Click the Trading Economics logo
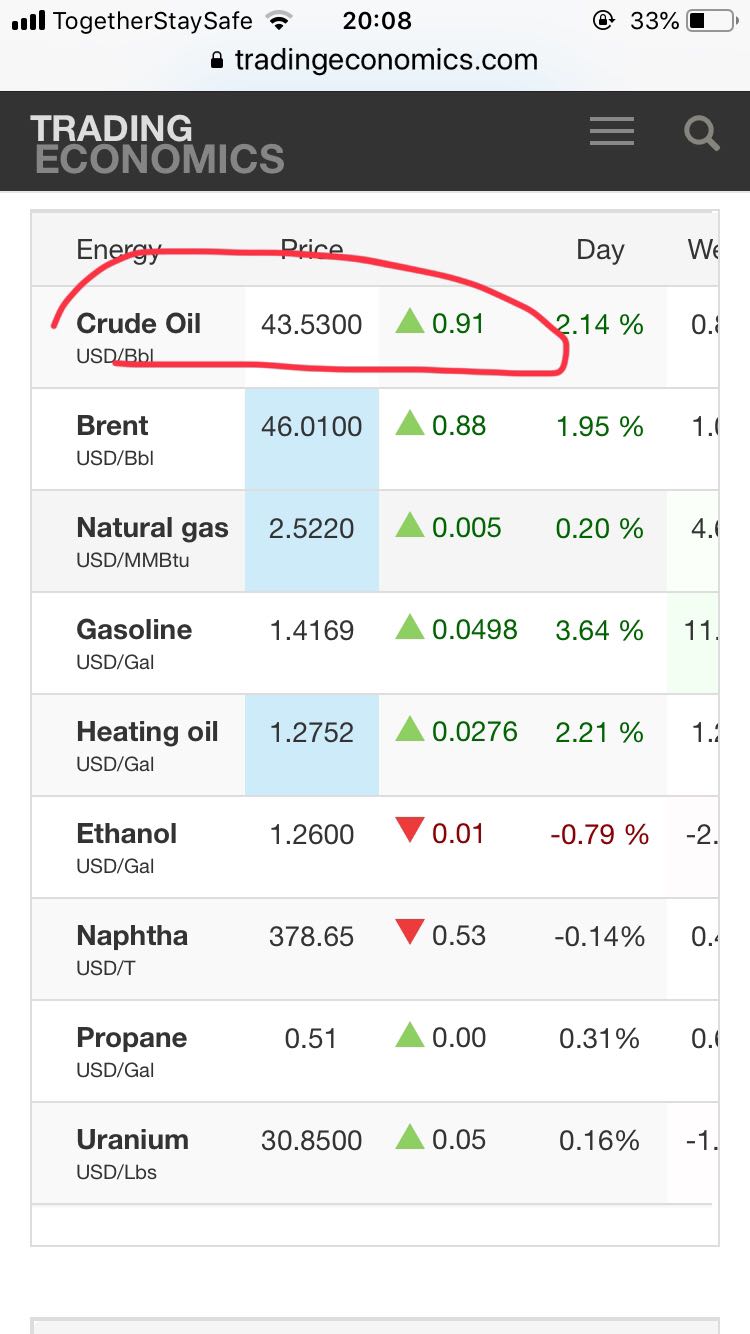 point(157,143)
